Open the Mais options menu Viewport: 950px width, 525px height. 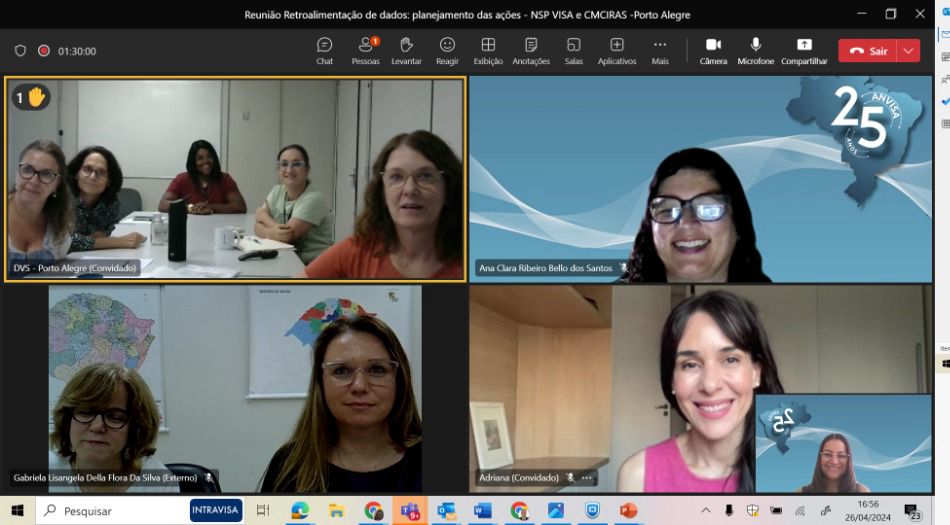click(x=660, y=51)
